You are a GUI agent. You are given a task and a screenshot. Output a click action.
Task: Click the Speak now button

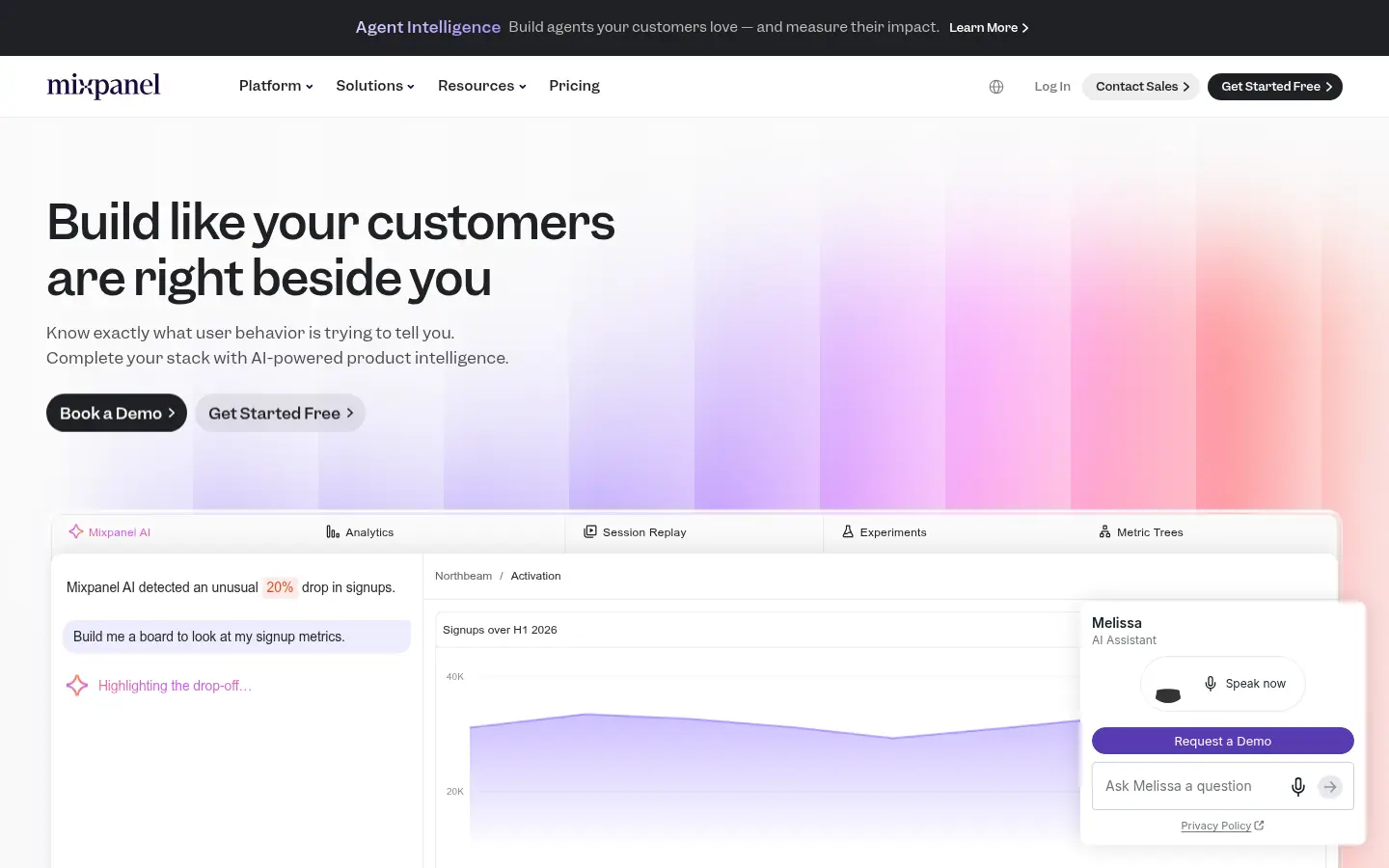[1222, 684]
